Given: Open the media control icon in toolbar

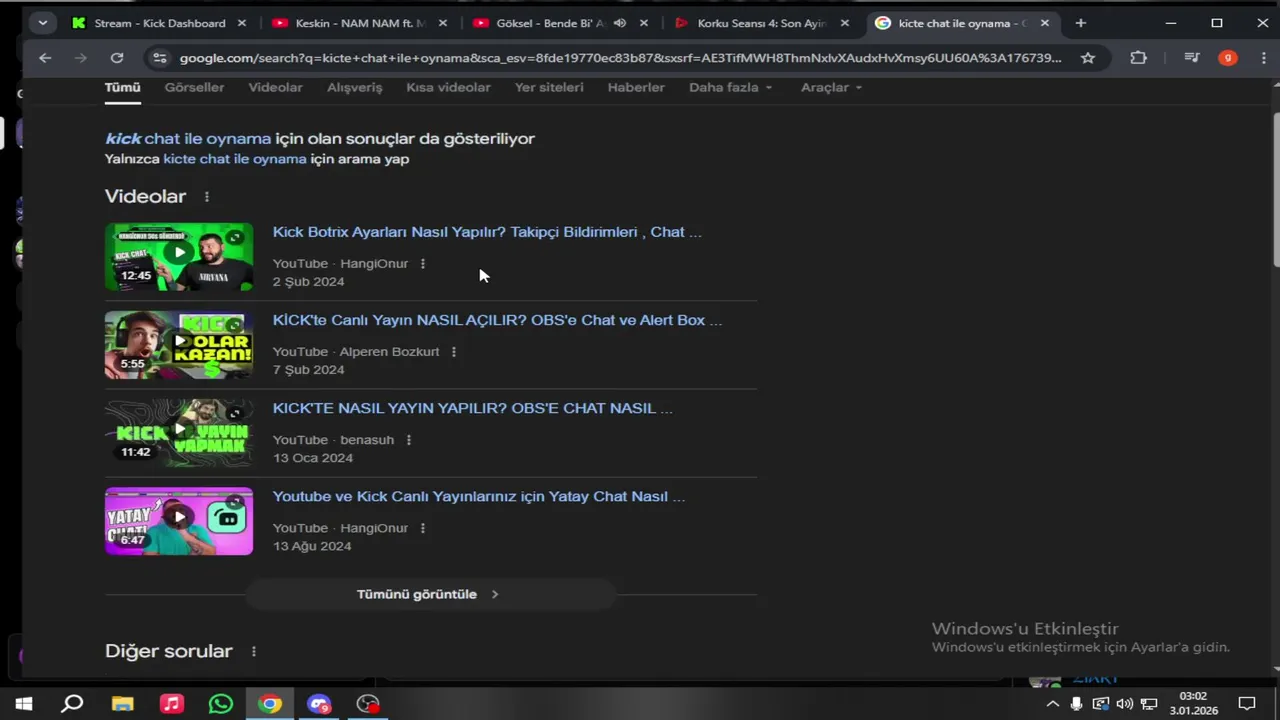Looking at the screenshot, I should [x=1191, y=58].
